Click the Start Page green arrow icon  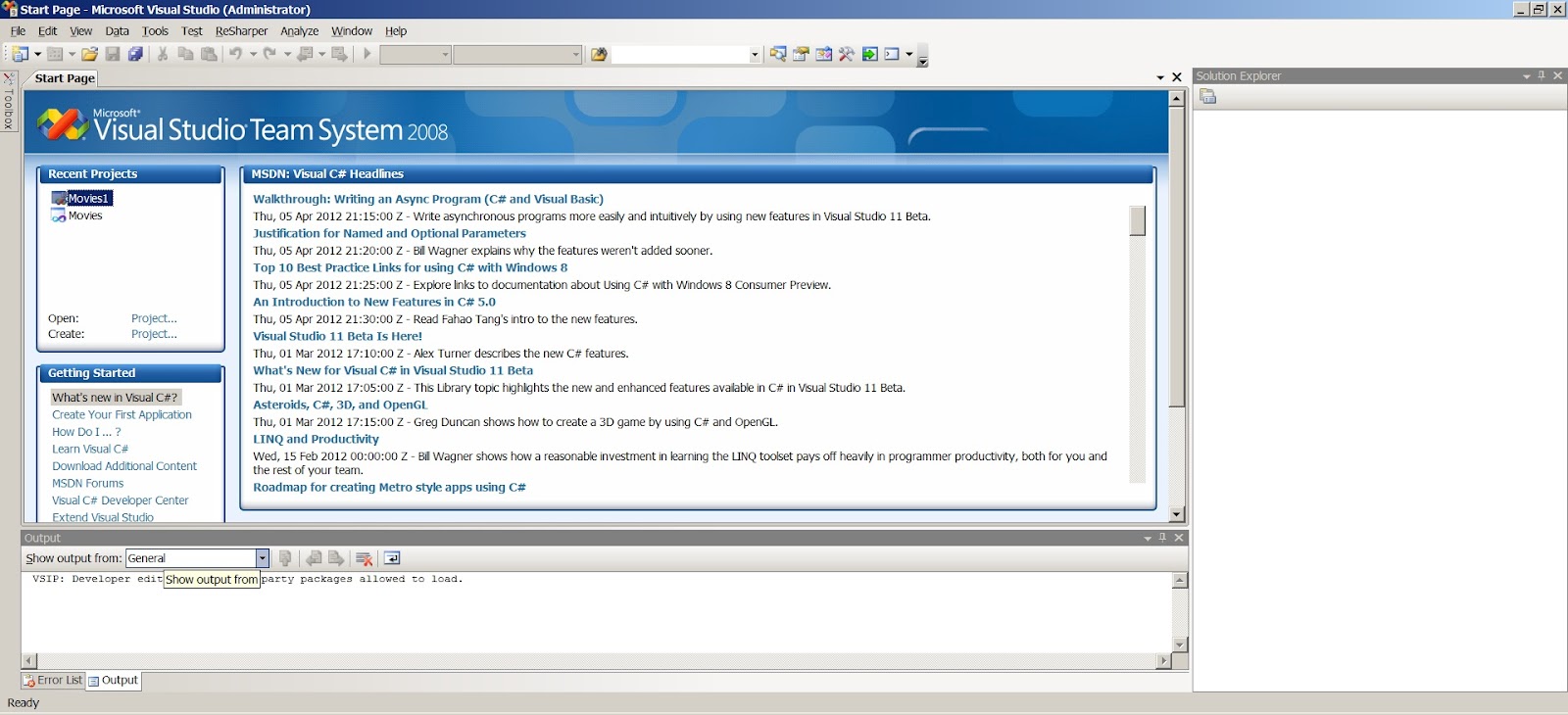click(870, 54)
